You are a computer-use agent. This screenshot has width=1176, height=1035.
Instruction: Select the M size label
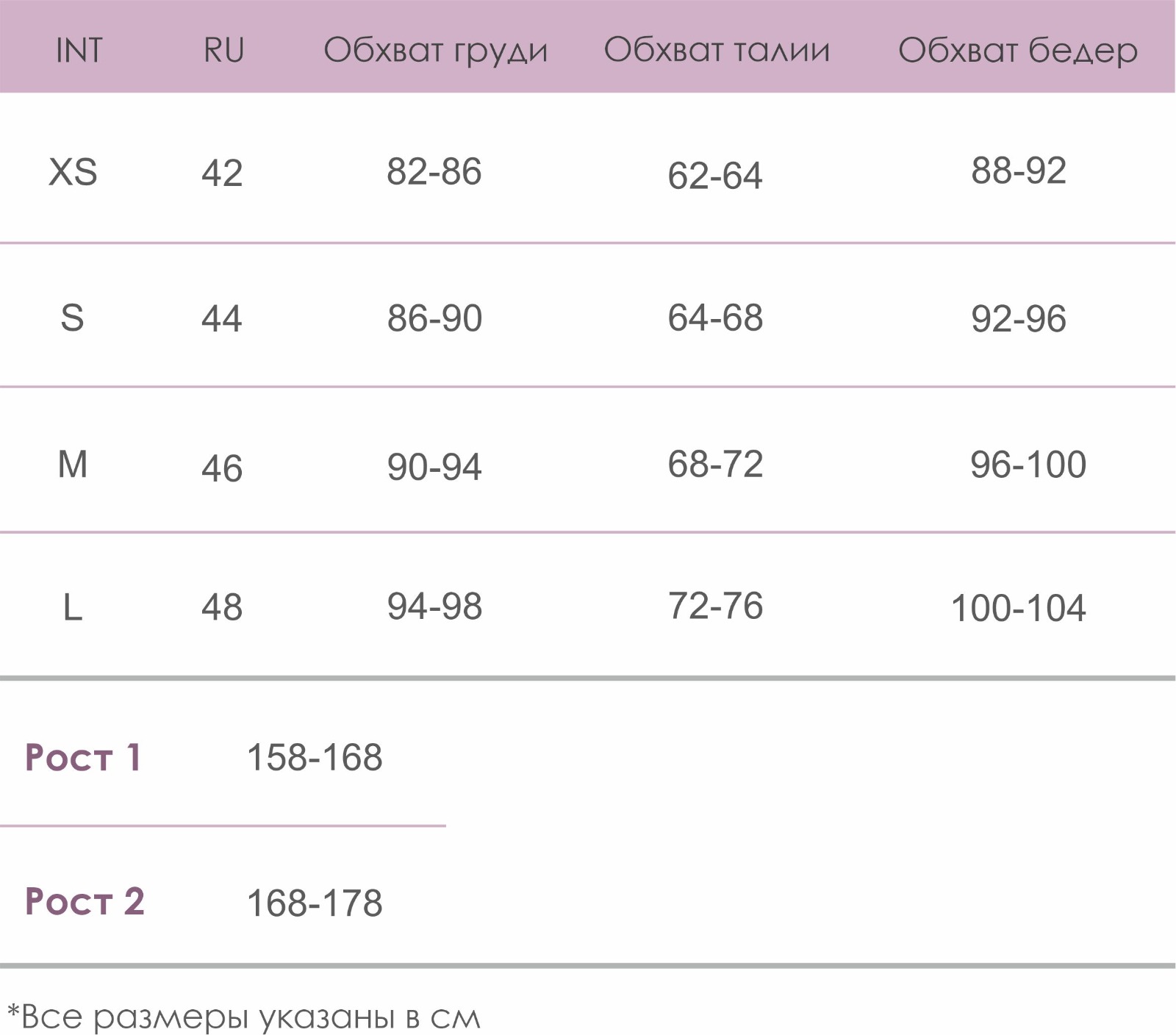73,465
